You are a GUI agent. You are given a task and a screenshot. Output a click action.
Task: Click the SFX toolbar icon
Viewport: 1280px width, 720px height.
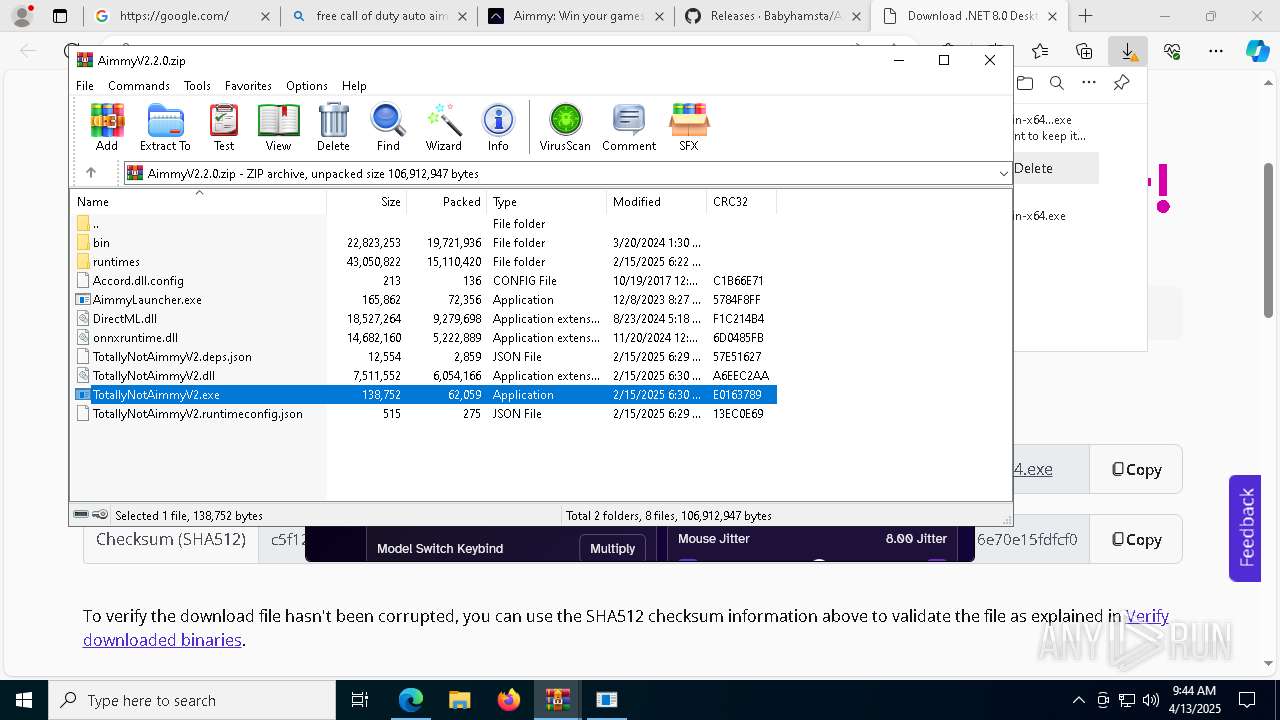click(x=689, y=128)
